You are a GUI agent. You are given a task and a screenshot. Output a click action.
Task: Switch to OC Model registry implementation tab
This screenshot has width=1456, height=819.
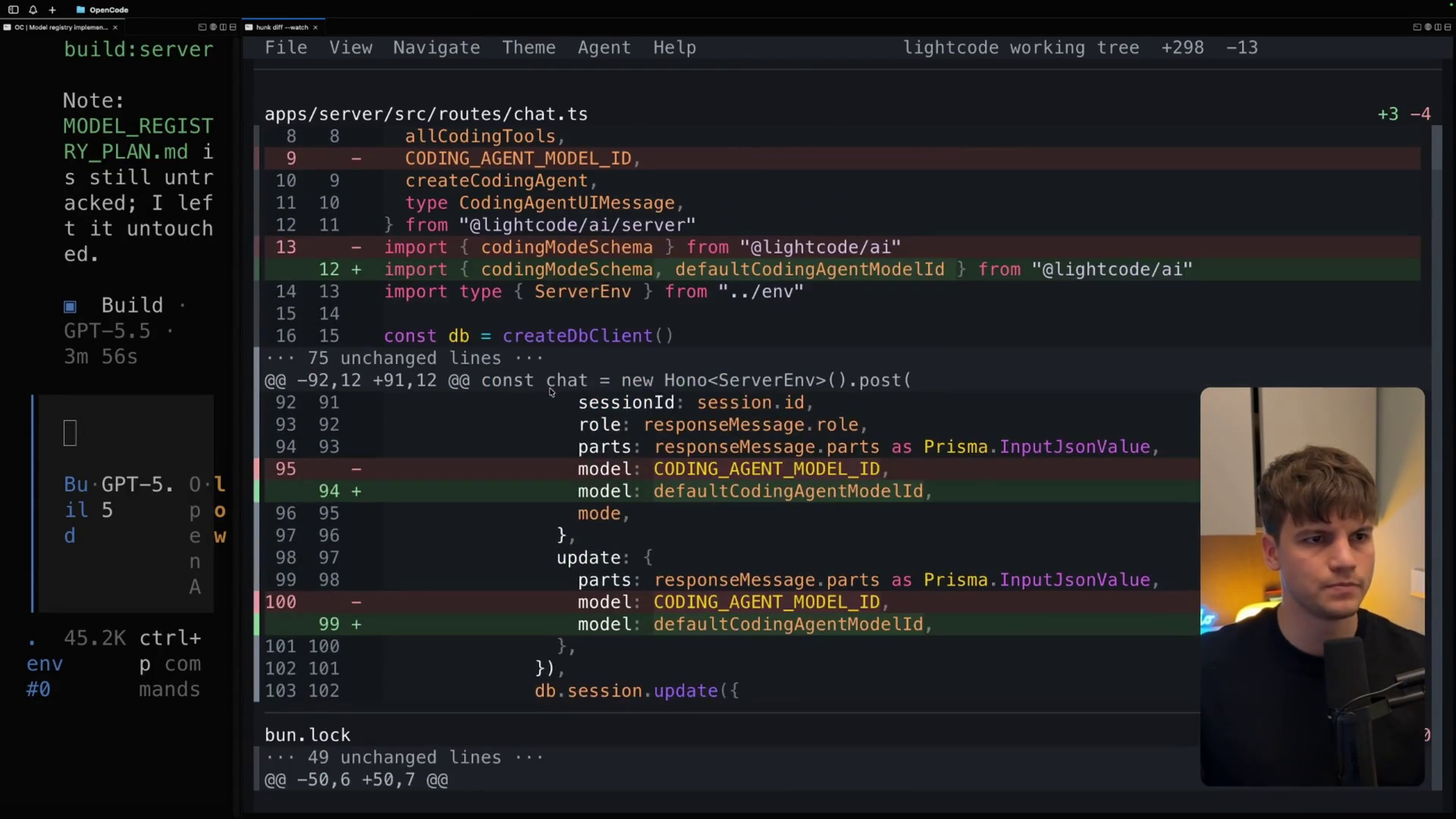click(x=61, y=27)
